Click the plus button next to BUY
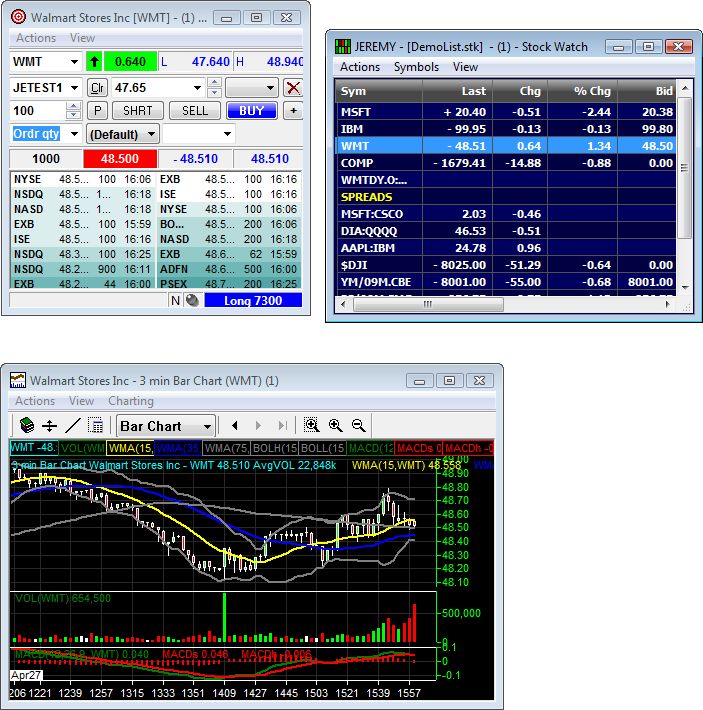The width and height of the screenshot is (703, 710). coord(293,110)
